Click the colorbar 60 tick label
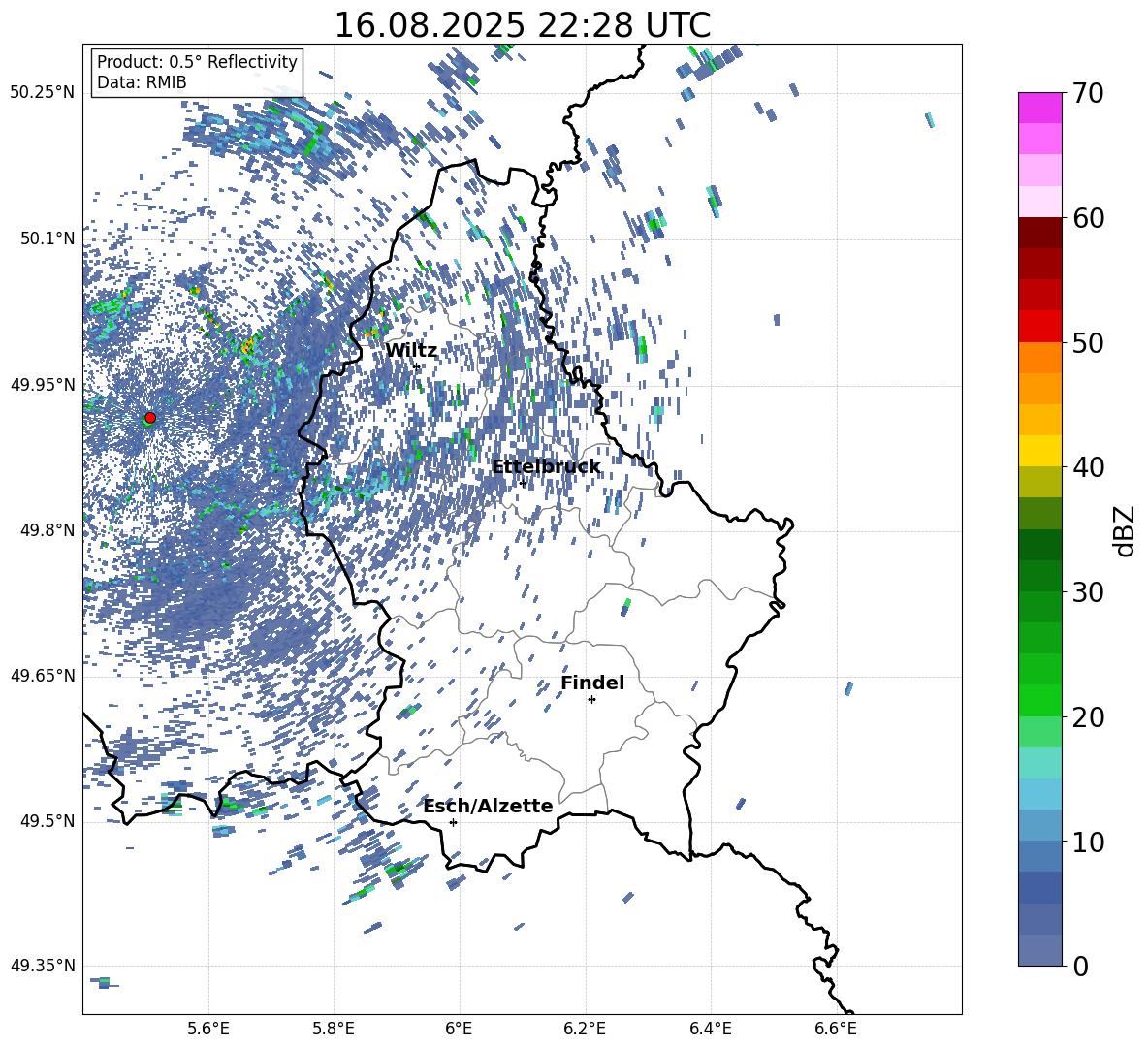The width and height of the screenshot is (1148, 1048). [1088, 218]
